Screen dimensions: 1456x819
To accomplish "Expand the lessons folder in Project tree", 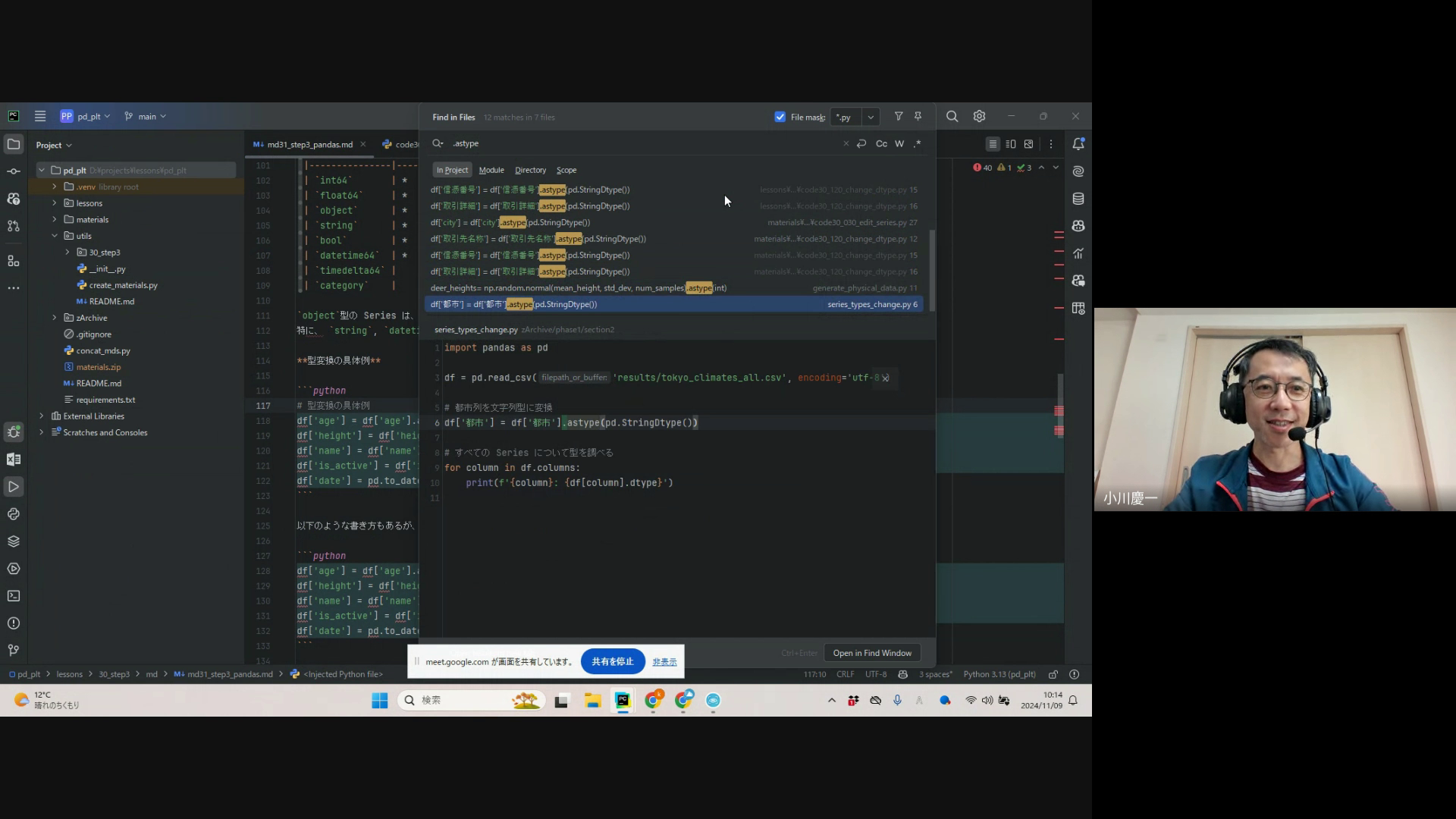I will 55,203.
